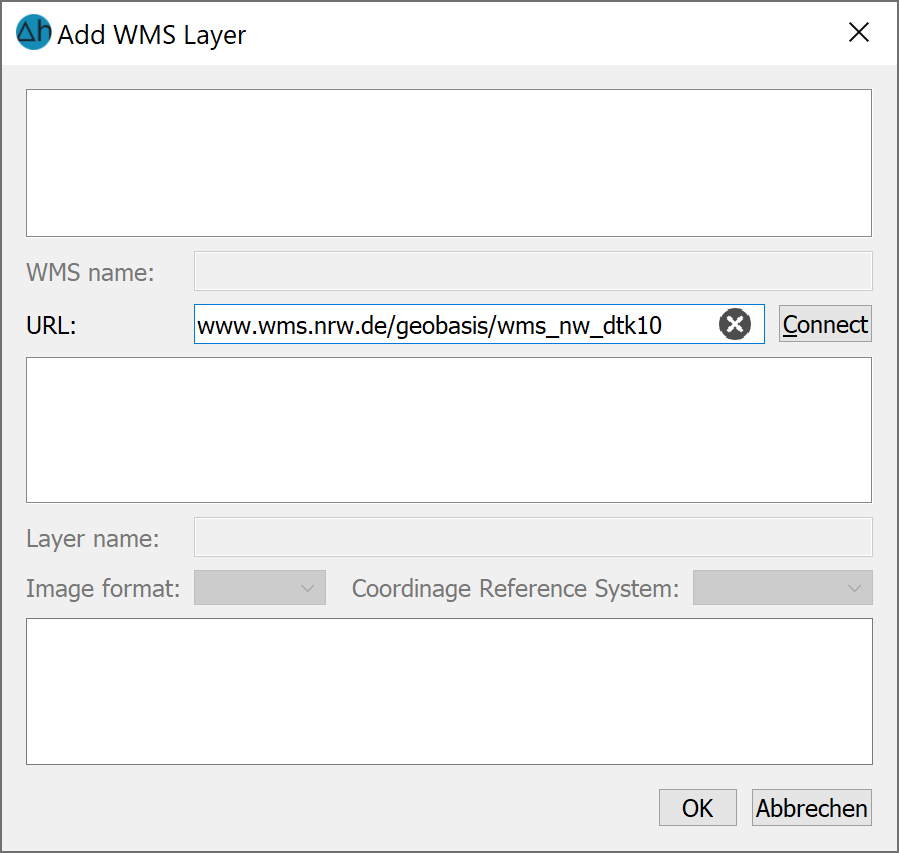This screenshot has width=899, height=853.
Task: Click the Layer name label
Action: [92, 539]
